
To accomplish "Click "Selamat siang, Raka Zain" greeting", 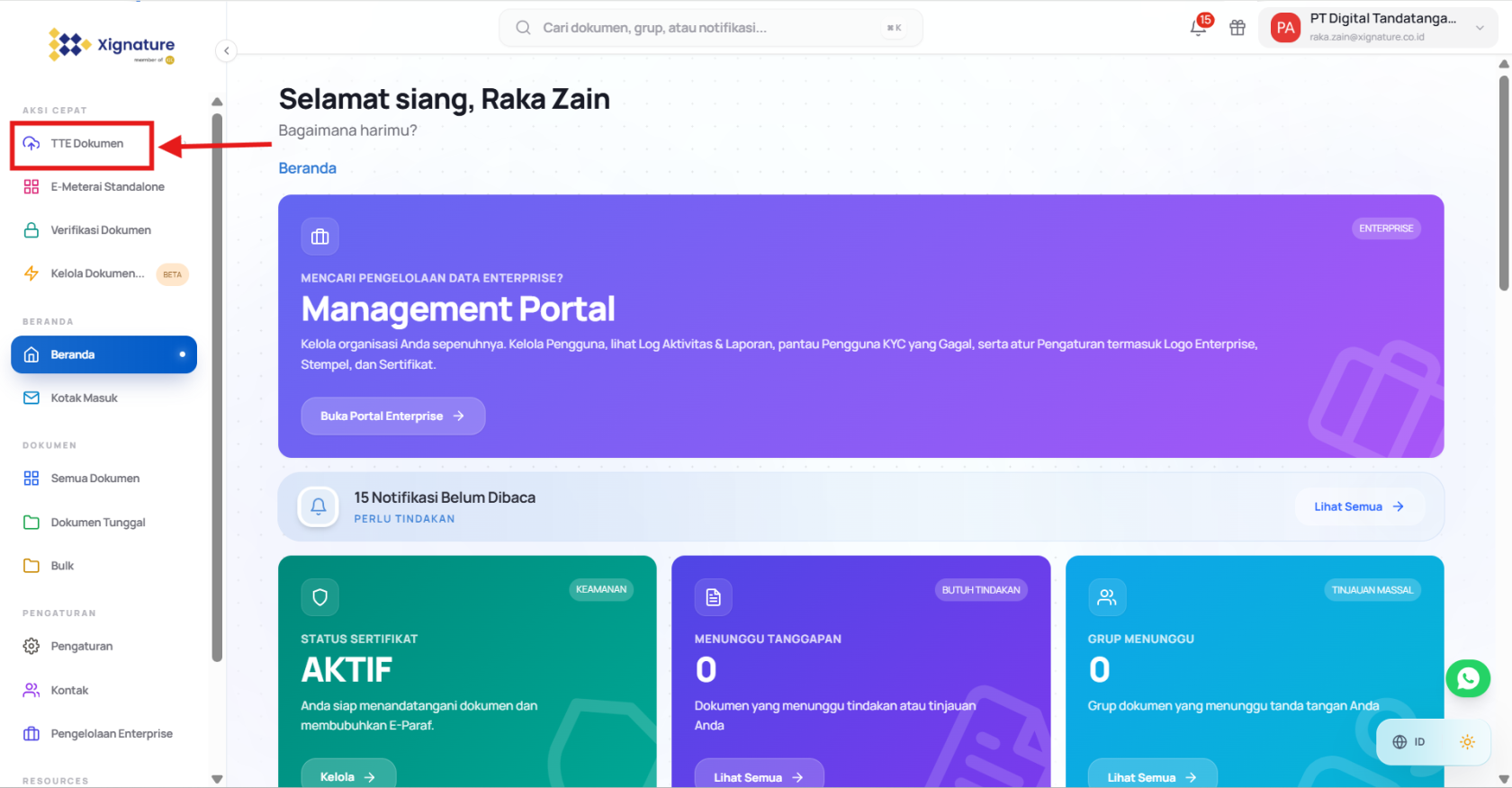I will [445, 99].
